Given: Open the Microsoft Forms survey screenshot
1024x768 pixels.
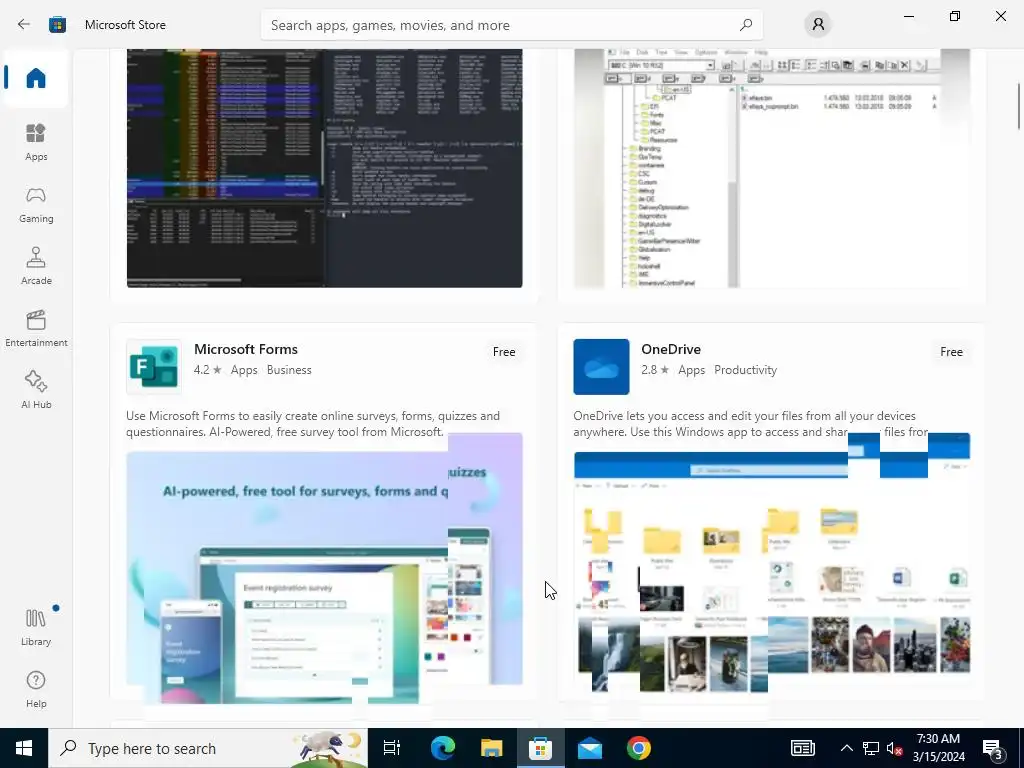Looking at the screenshot, I should [x=324, y=568].
